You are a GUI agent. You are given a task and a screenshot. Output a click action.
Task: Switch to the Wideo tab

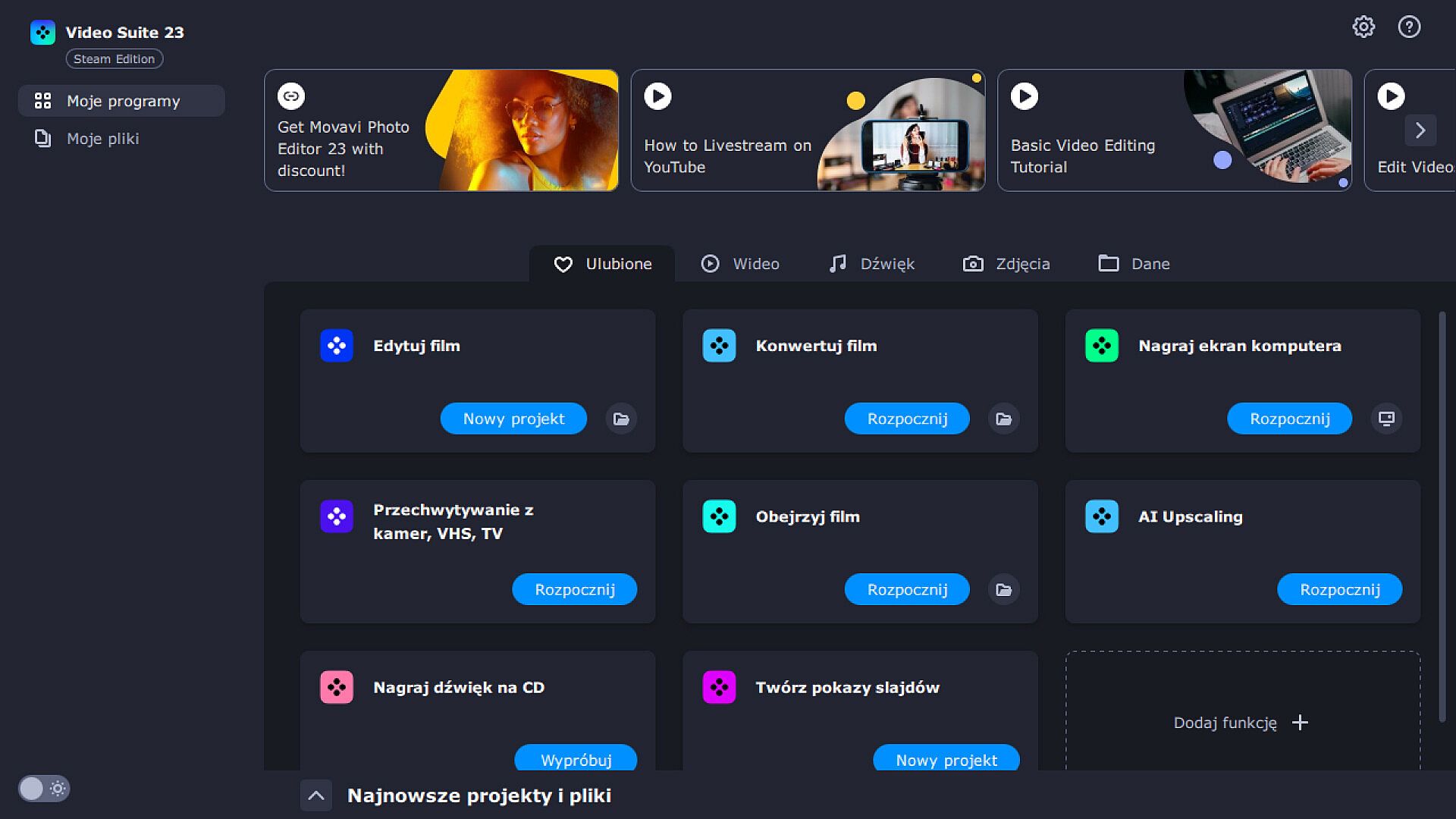(x=740, y=264)
